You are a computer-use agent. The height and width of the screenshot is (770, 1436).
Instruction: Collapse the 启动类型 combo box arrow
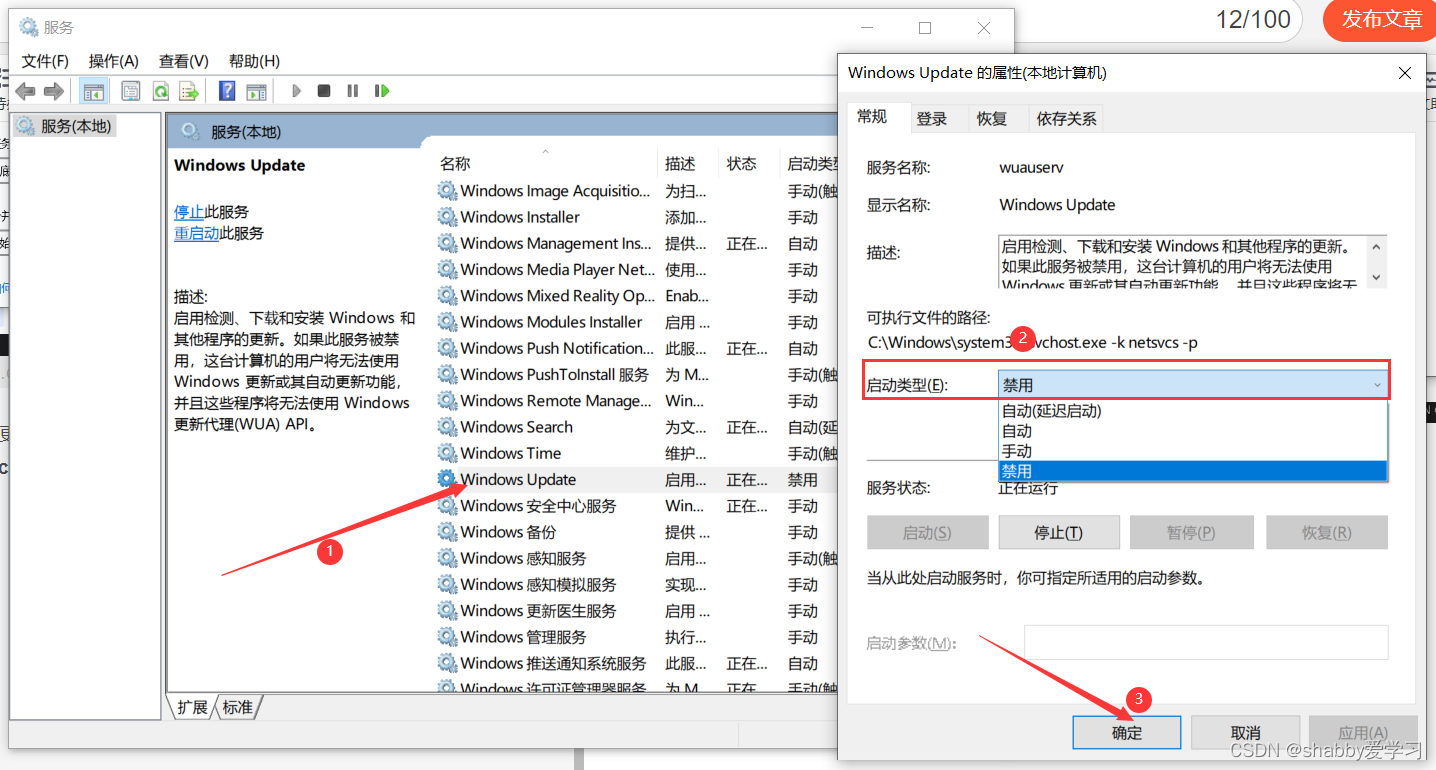click(1377, 385)
